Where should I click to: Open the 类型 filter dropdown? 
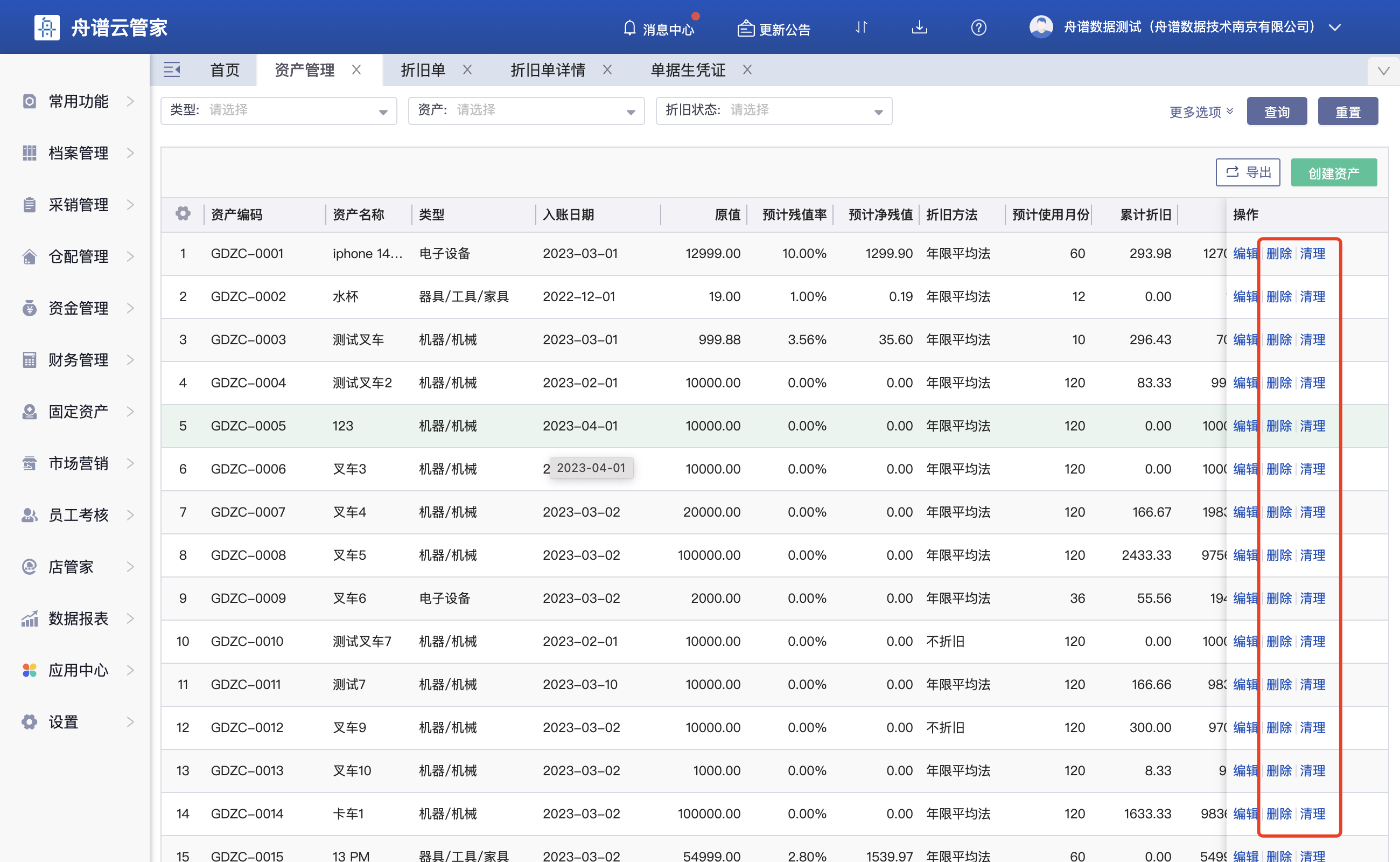[278, 110]
